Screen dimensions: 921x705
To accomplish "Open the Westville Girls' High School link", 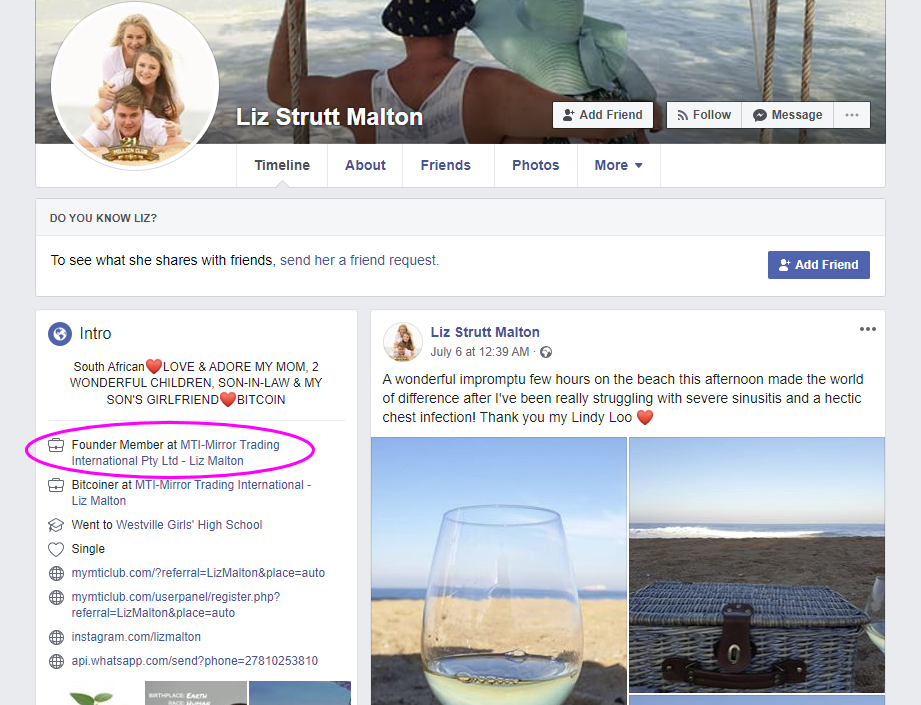I will 189,525.
